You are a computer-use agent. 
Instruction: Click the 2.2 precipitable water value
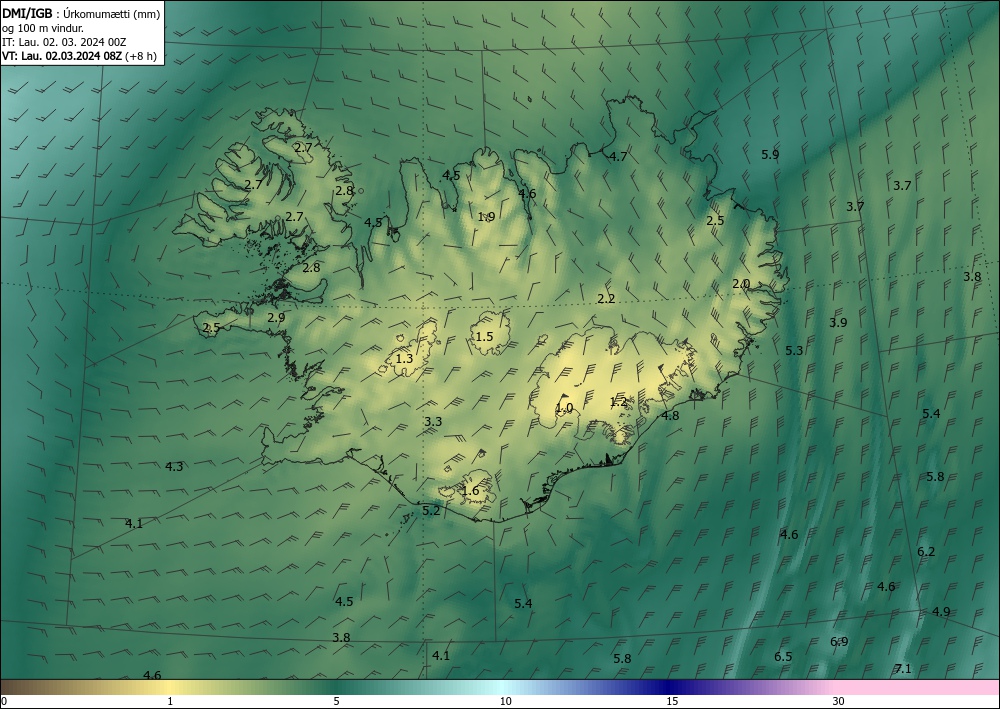[606, 299]
